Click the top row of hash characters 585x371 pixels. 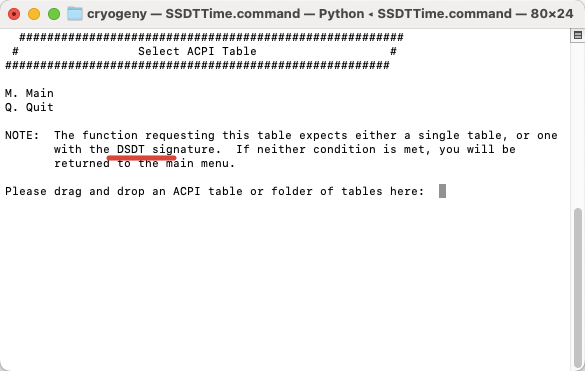211,37
